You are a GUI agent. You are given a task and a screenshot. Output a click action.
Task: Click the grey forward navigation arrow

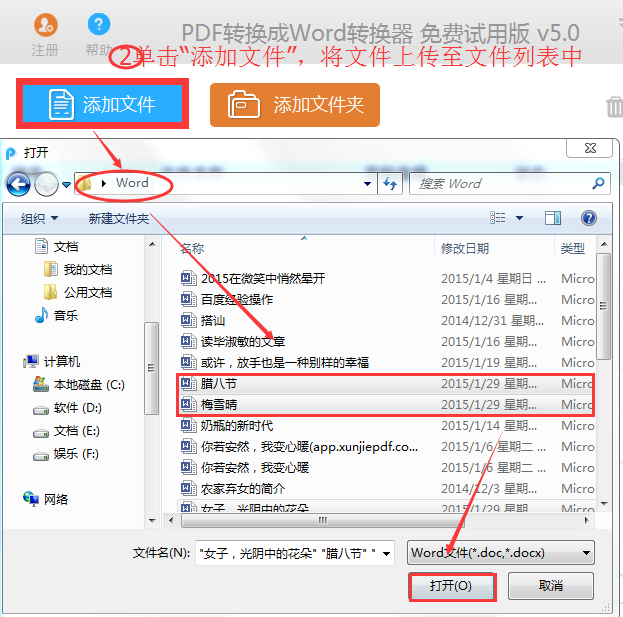click(x=46, y=184)
